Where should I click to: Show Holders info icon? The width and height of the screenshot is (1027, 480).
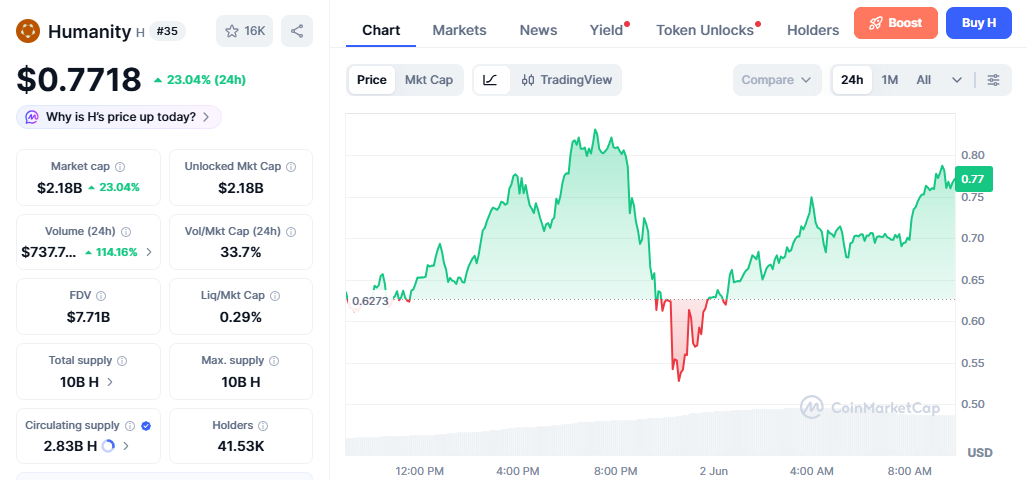[x=263, y=426]
